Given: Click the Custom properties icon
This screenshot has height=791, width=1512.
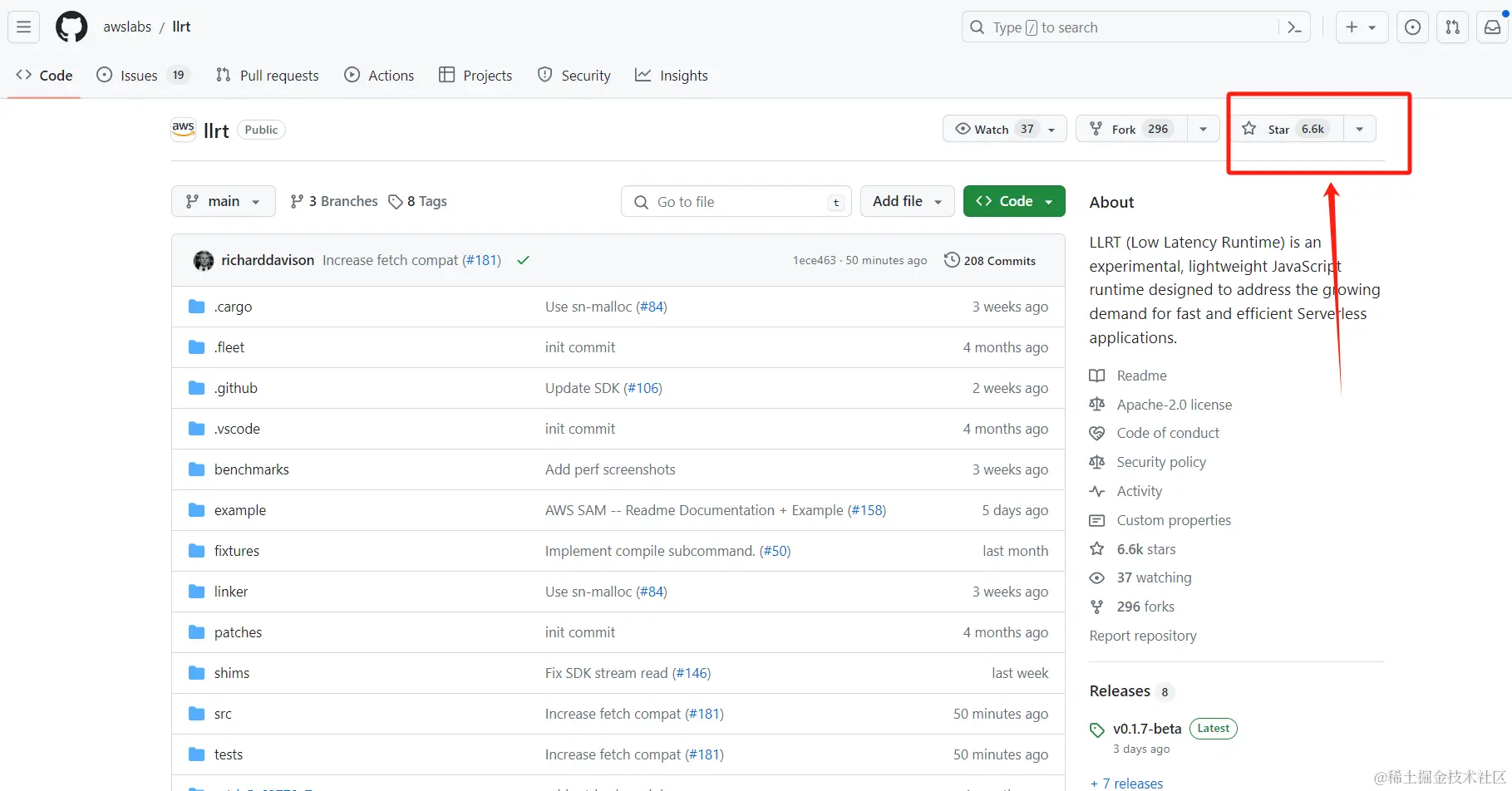Looking at the screenshot, I should [1097, 520].
